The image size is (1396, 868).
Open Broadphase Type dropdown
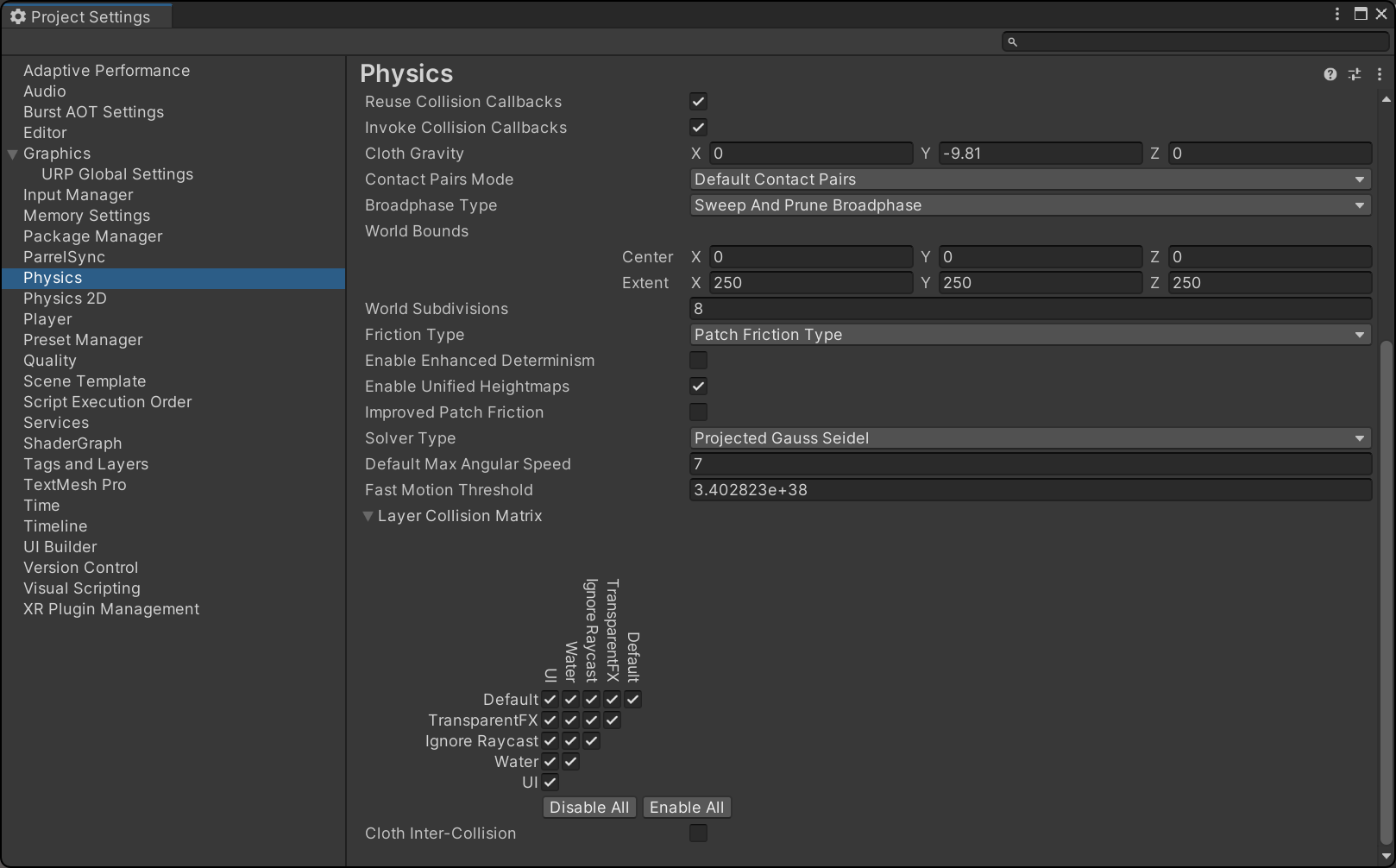tap(1031, 205)
